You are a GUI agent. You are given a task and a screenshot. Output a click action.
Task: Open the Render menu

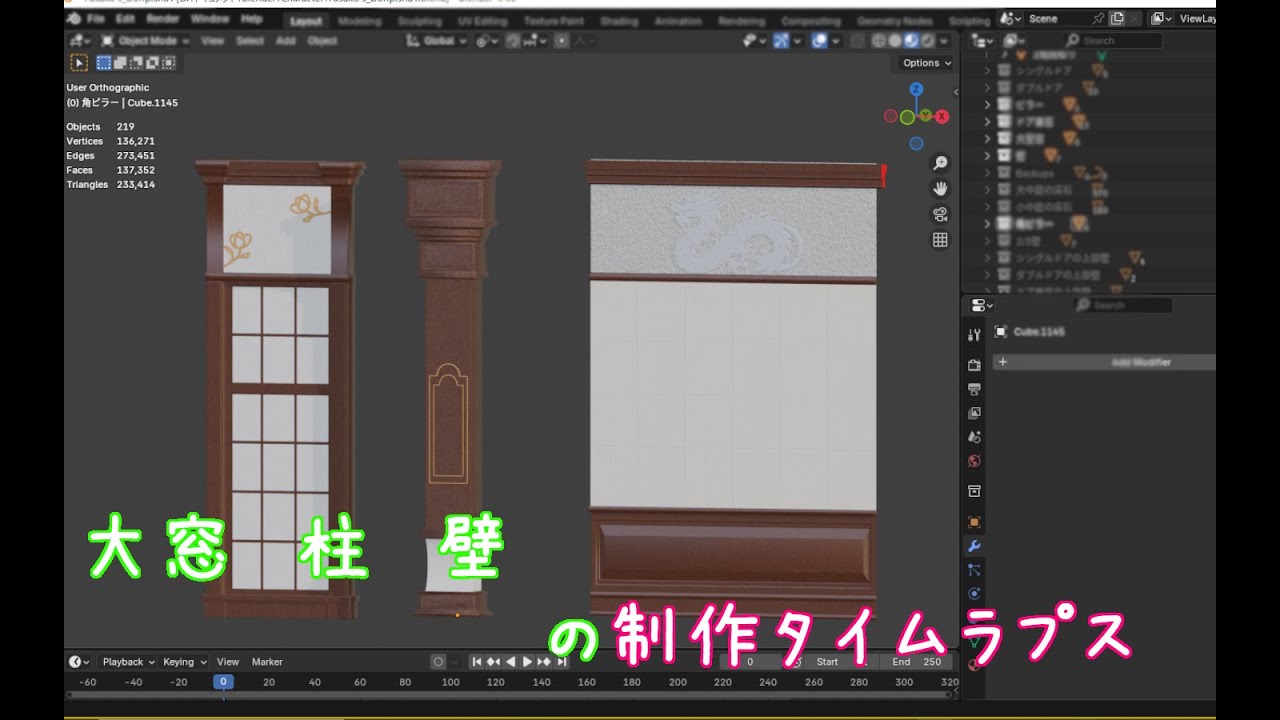[162, 19]
